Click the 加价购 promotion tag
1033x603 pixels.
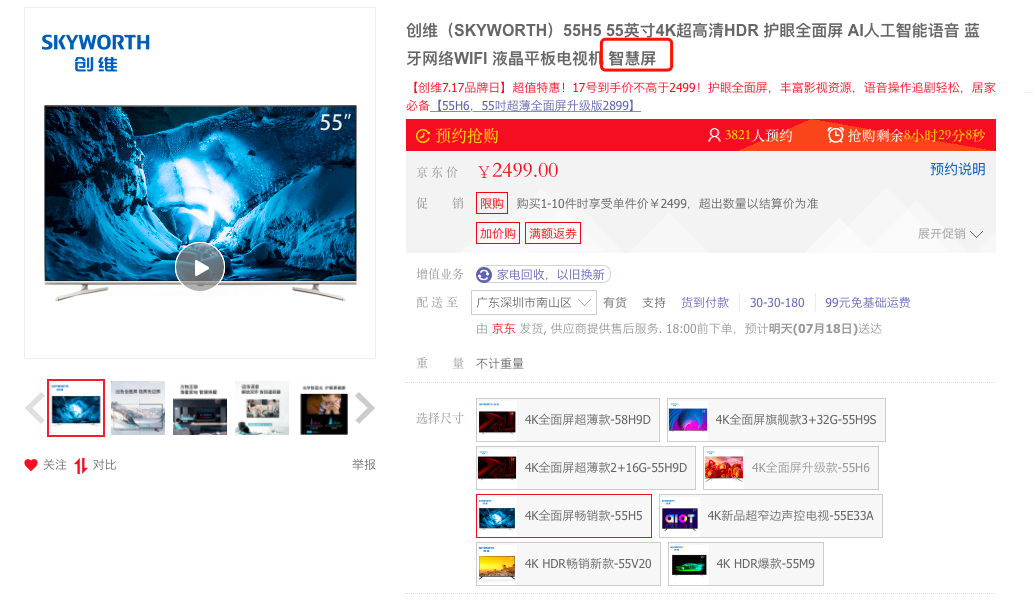tap(498, 233)
